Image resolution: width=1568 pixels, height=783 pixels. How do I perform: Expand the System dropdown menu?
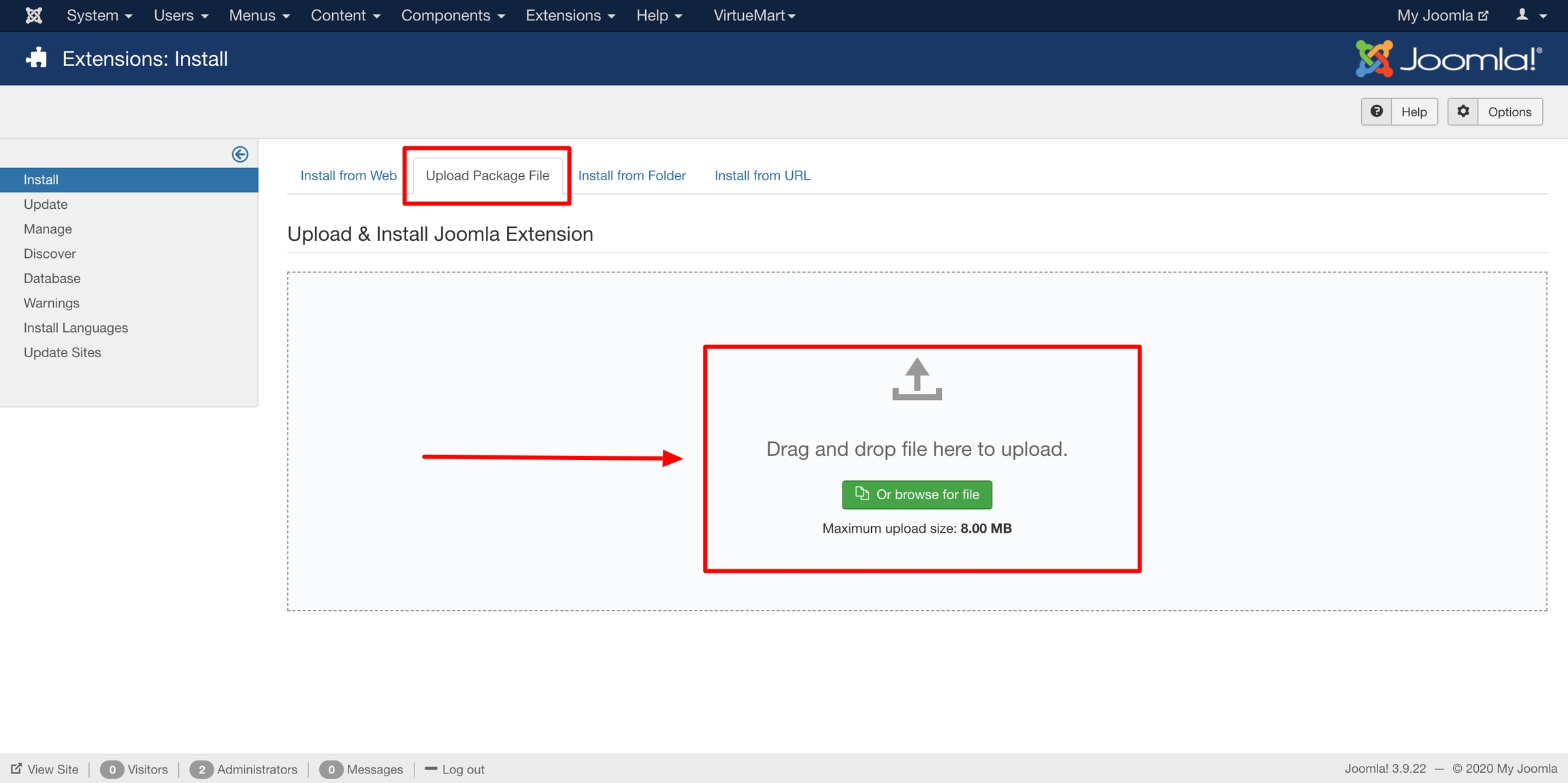99,15
